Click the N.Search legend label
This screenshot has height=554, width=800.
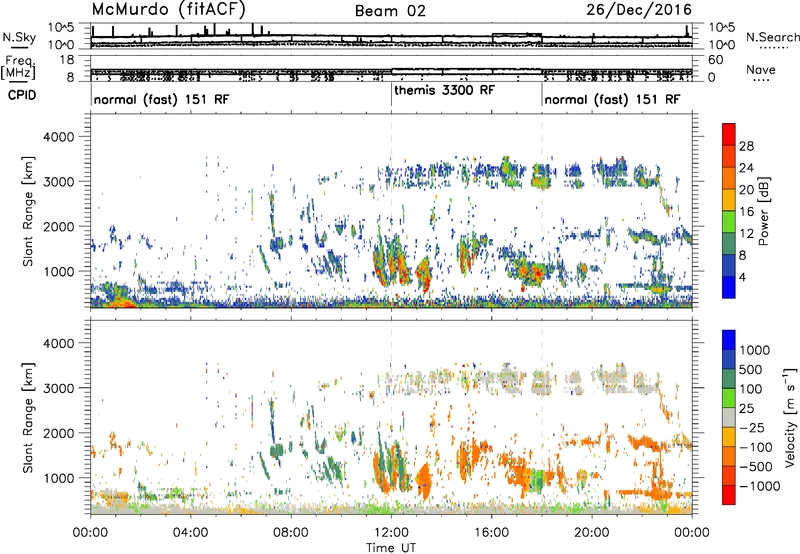point(772,37)
